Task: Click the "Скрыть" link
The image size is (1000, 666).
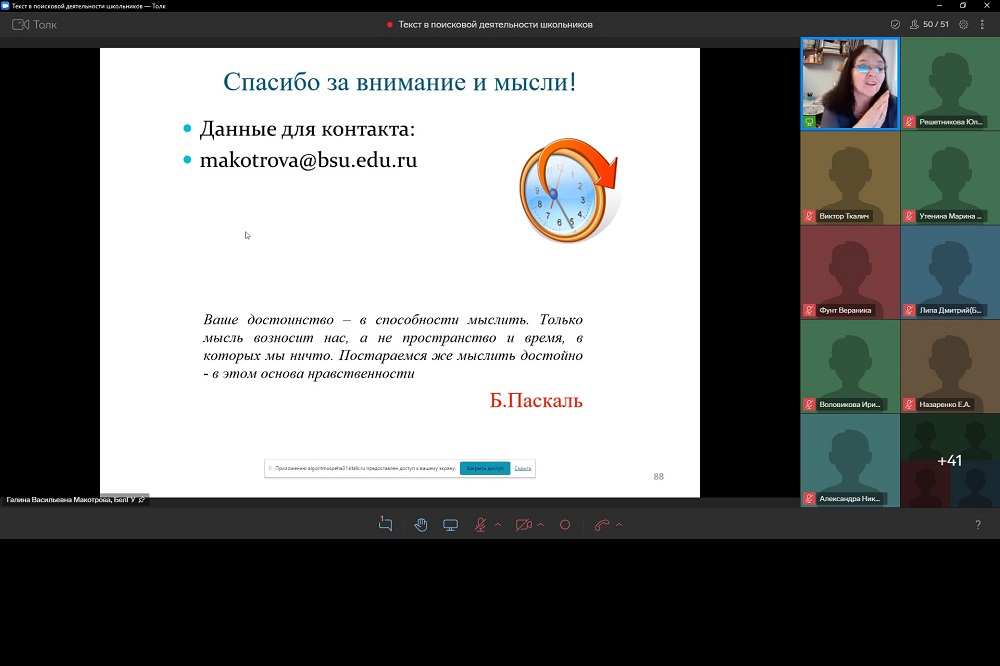Action: tap(523, 468)
